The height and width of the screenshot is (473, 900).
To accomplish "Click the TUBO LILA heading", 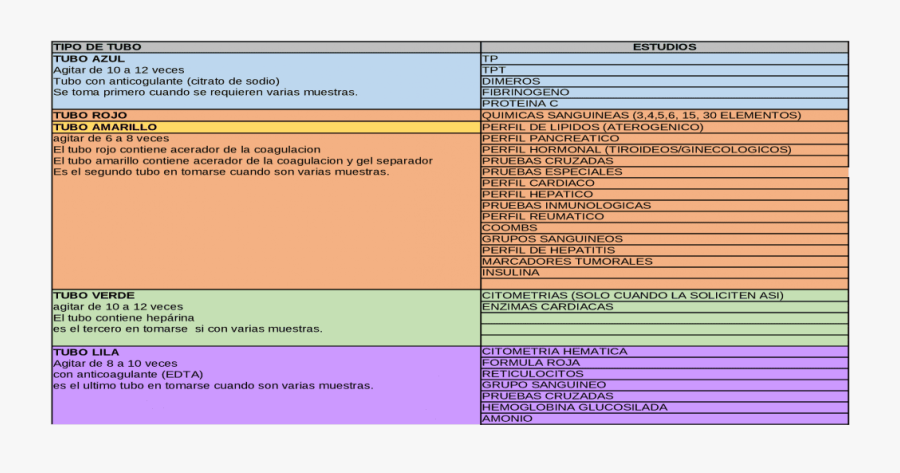I will (86, 353).
